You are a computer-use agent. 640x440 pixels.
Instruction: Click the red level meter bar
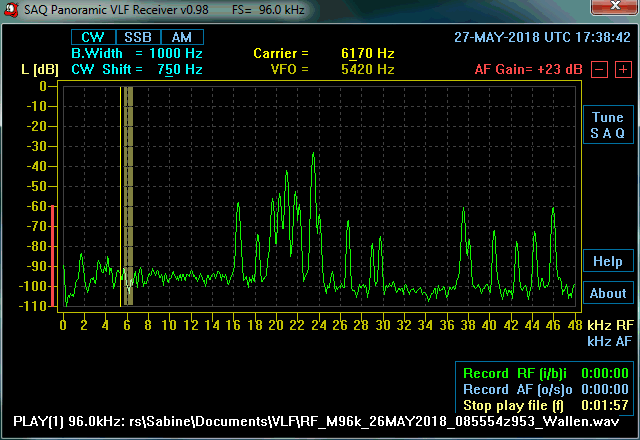pos(53,256)
